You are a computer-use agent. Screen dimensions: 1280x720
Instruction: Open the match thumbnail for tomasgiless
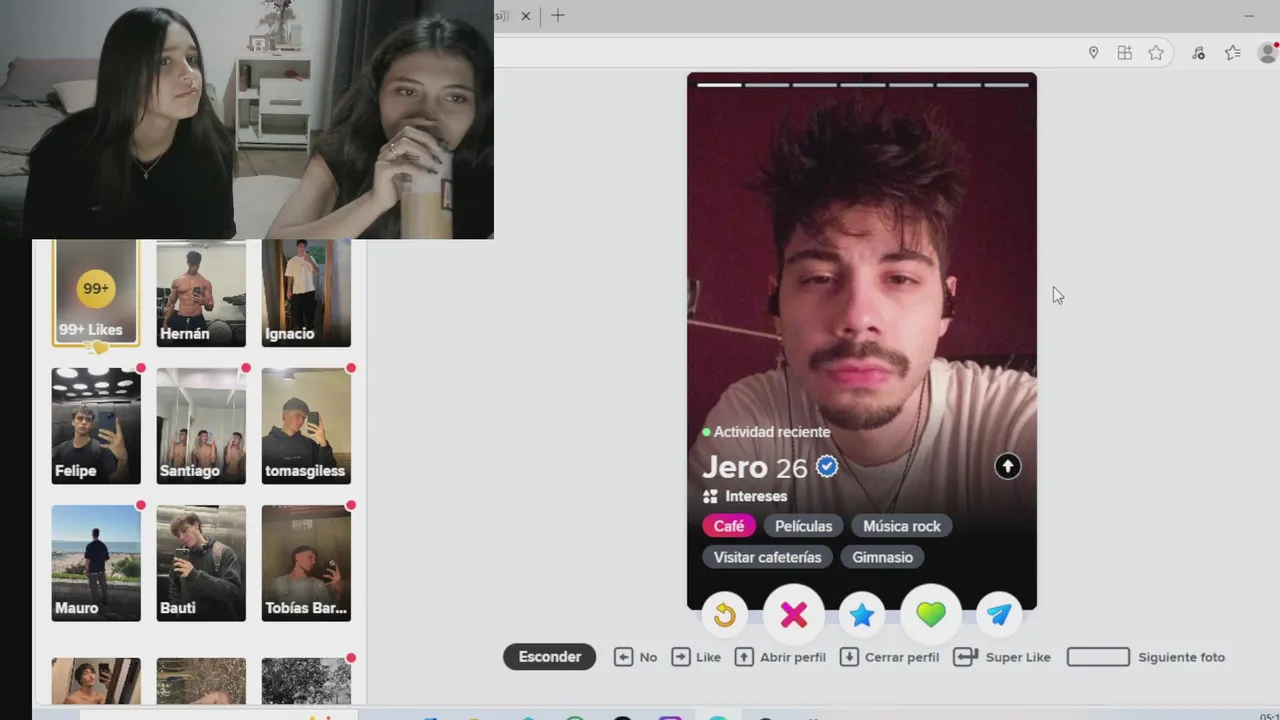306,426
